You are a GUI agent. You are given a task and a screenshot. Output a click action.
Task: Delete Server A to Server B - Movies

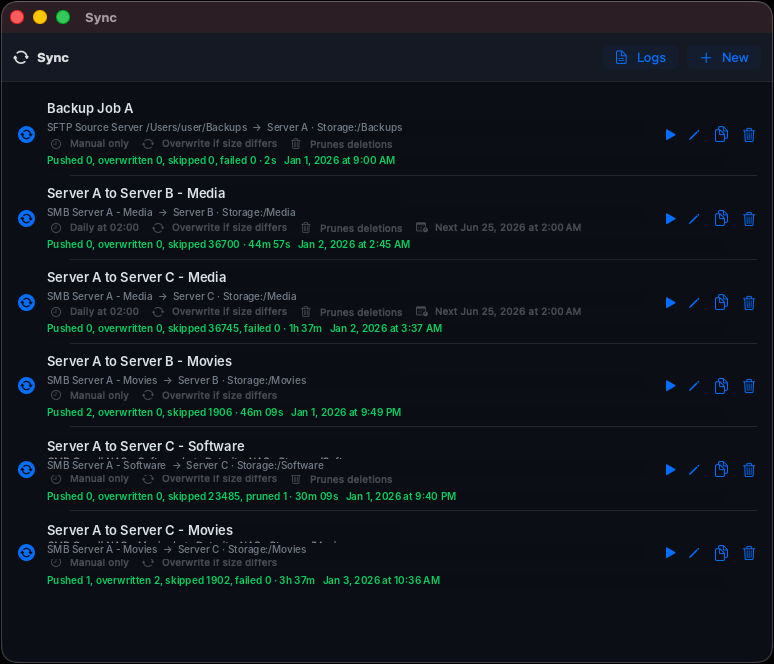749,386
